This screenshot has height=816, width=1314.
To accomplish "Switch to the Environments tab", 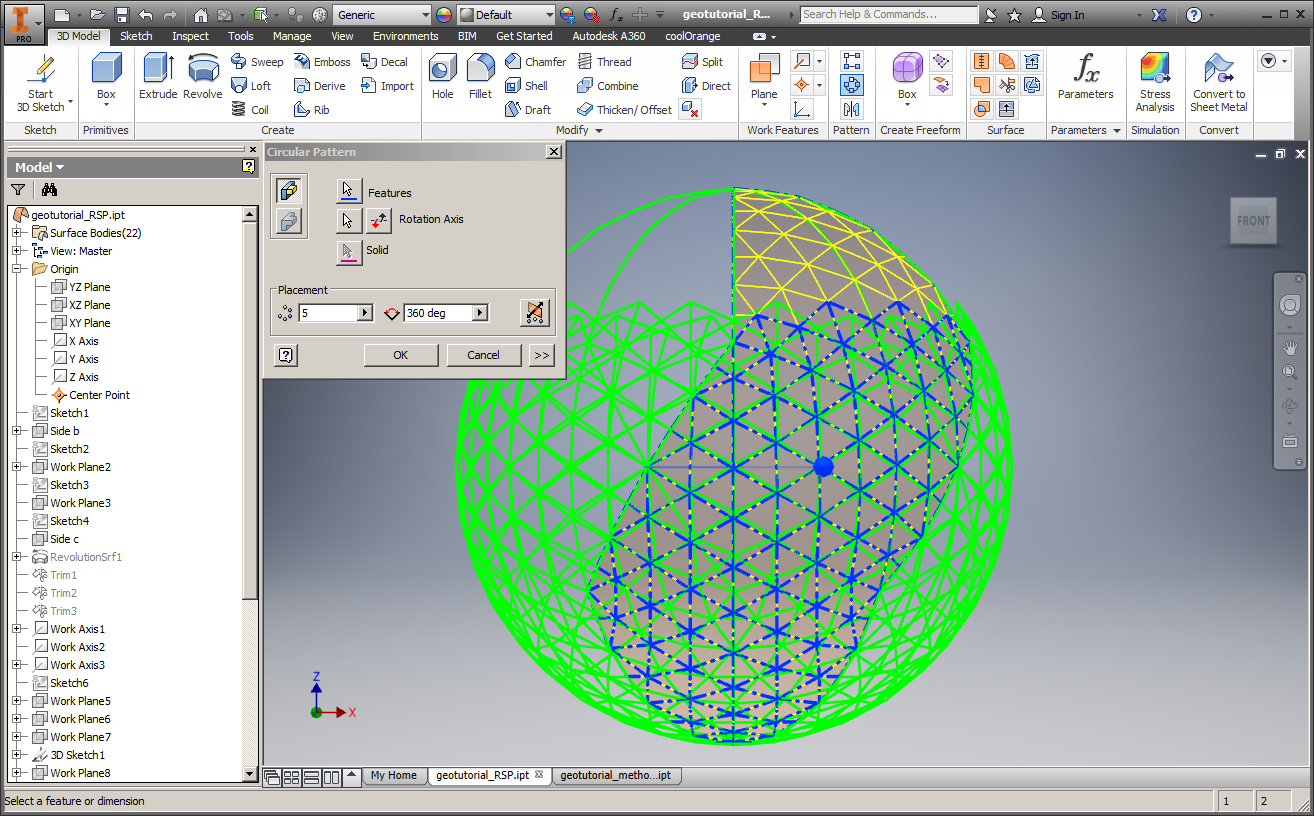I will [x=406, y=36].
